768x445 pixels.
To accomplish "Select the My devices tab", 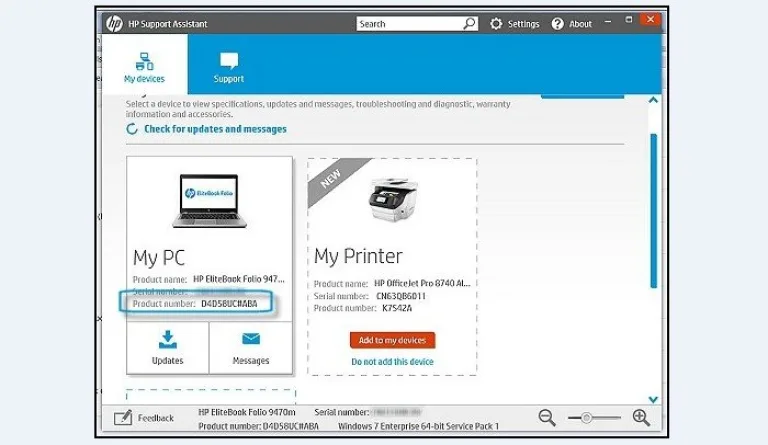I will coord(144,64).
